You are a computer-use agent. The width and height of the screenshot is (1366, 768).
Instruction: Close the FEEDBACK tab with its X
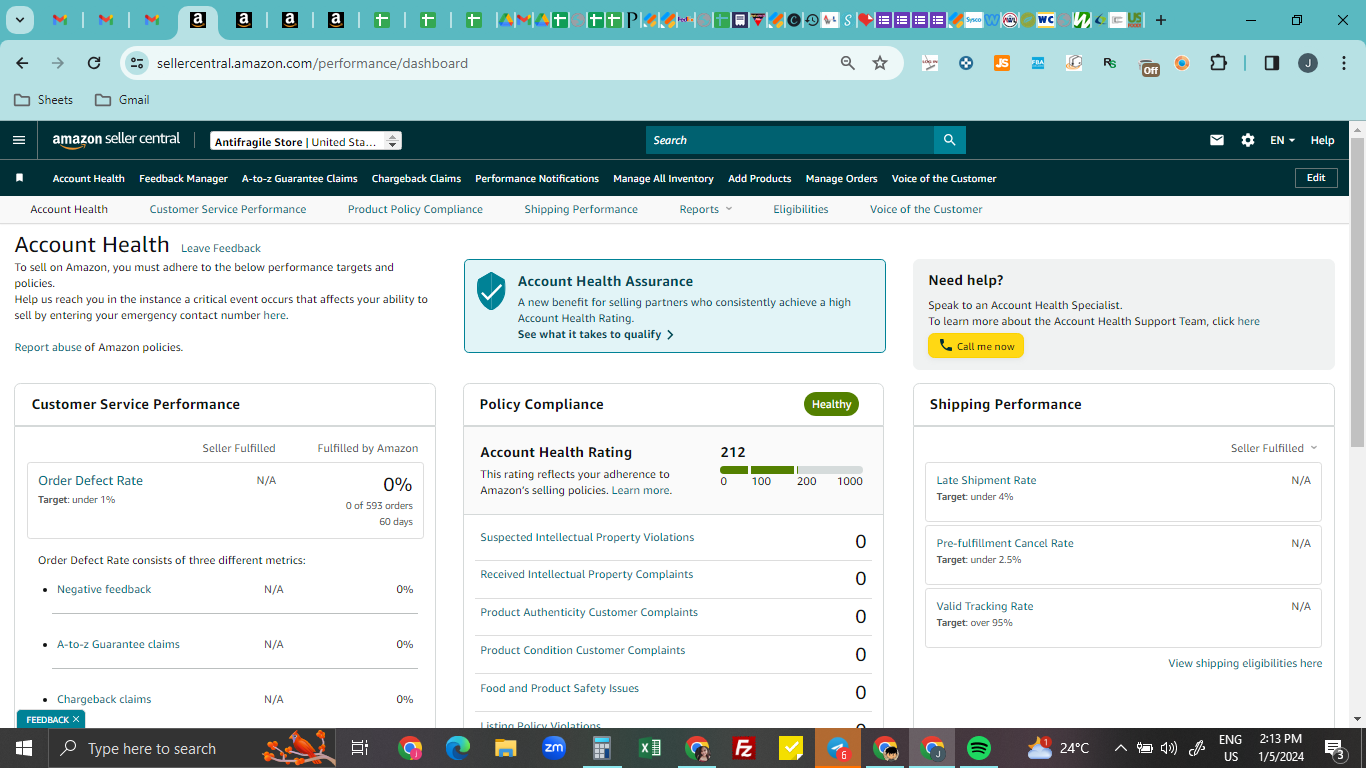[x=76, y=719]
